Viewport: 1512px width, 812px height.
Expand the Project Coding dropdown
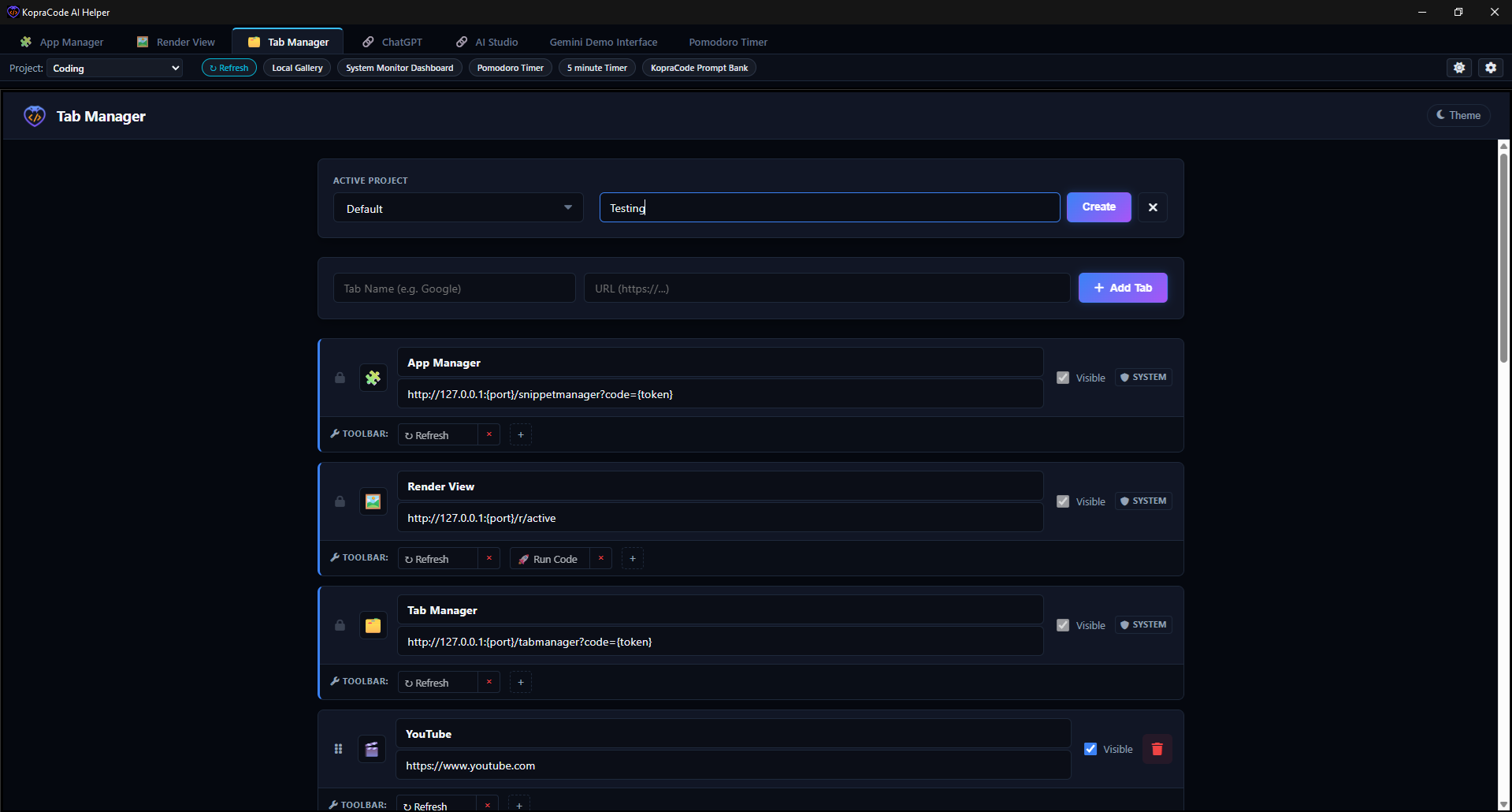(x=115, y=69)
